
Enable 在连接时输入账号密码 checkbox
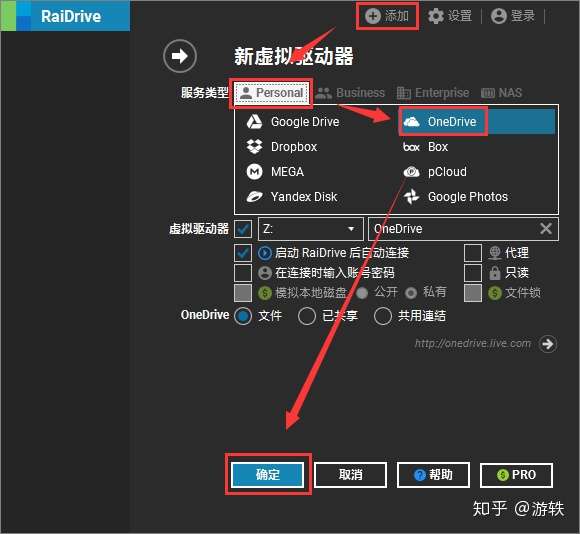pyautogui.click(x=243, y=273)
